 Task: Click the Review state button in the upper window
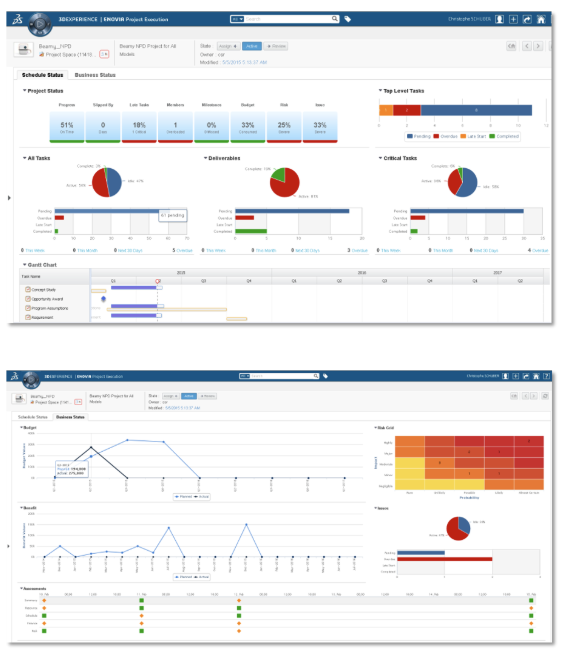tap(276, 46)
